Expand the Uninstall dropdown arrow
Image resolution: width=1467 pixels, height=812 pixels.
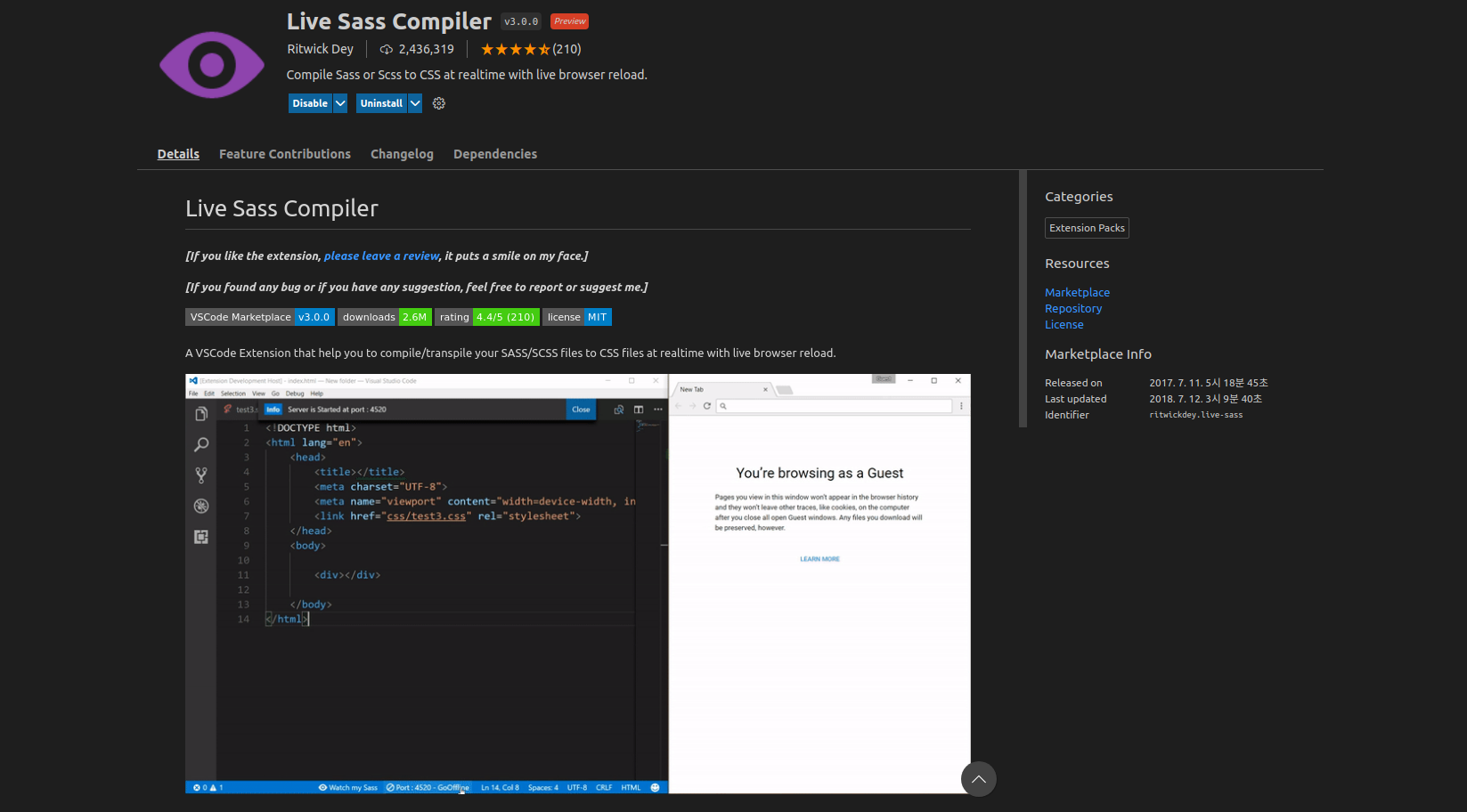pyautogui.click(x=415, y=103)
